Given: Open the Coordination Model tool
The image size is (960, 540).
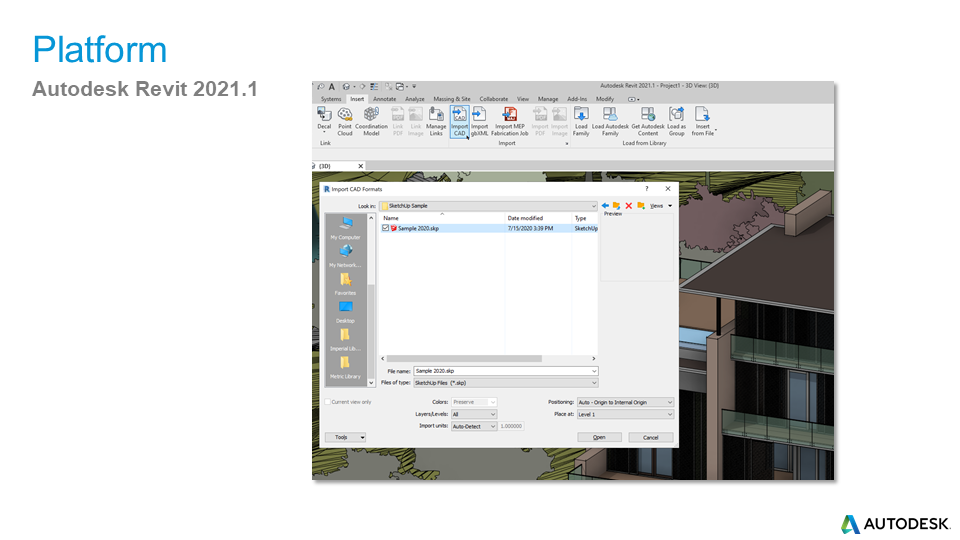Looking at the screenshot, I should (x=371, y=121).
